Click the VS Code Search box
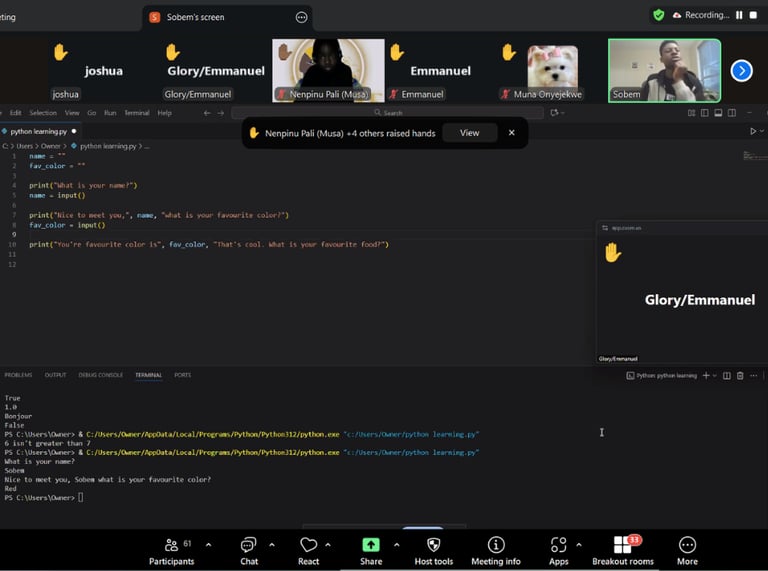The image size is (768, 571). [x=387, y=113]
